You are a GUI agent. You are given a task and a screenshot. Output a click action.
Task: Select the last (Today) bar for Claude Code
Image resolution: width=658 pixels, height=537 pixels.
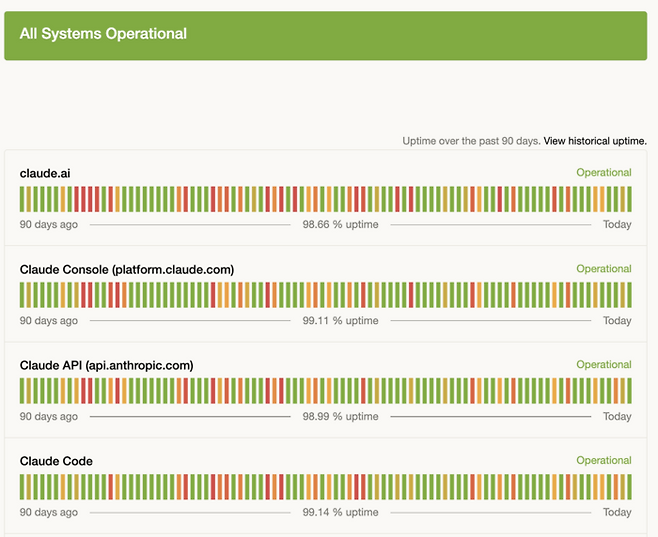[x=629, y=487]
